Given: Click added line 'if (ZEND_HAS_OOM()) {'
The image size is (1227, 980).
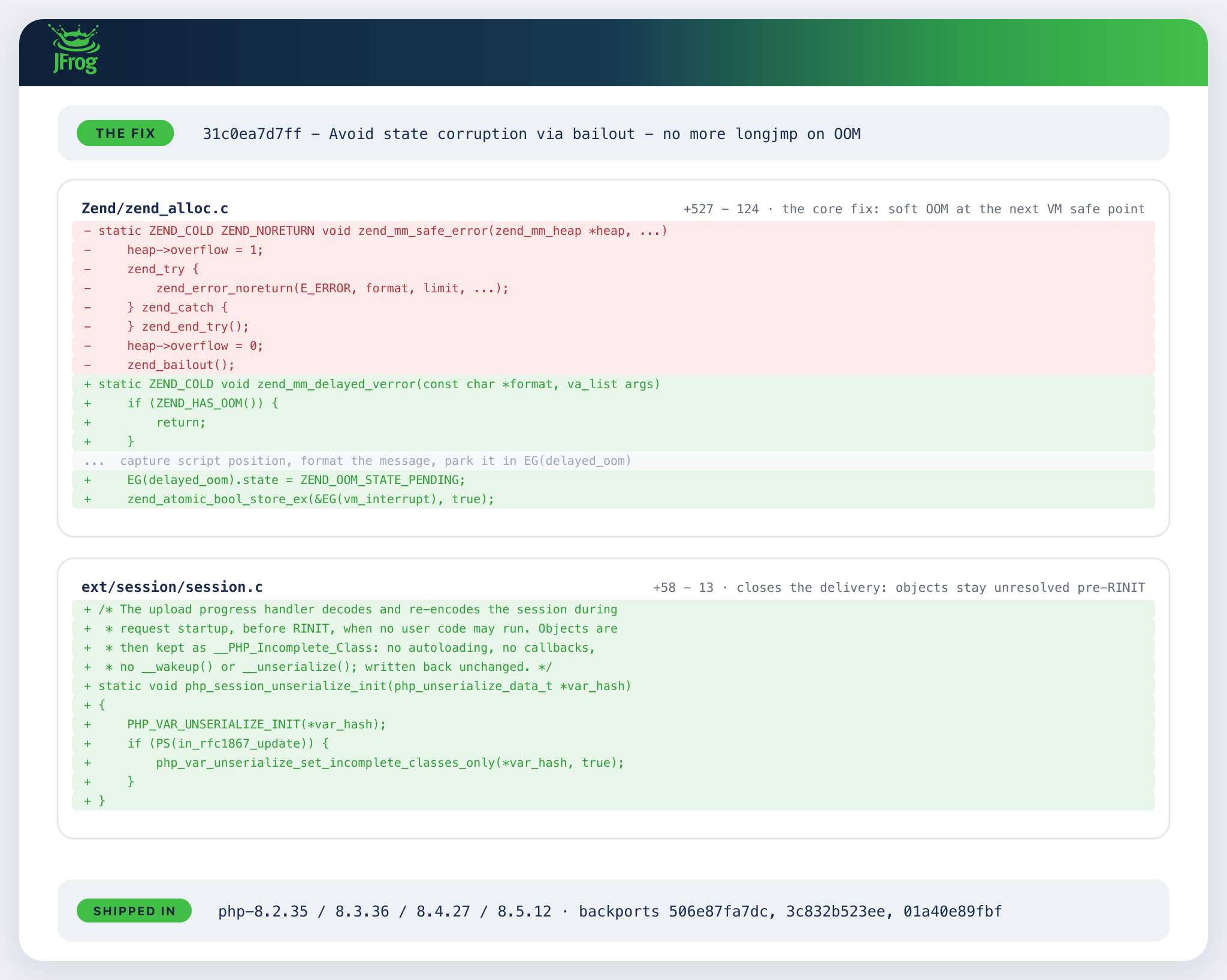Looking at the screenshot, I should pos(613,403).
